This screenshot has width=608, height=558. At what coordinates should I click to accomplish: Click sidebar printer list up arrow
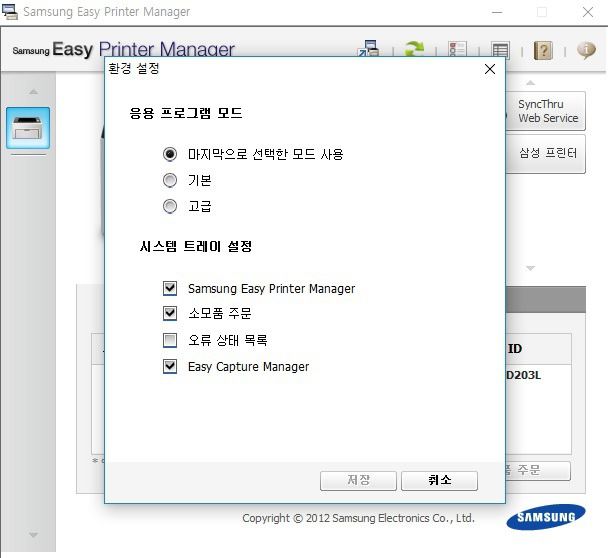pyautogui.click(x=33, y=92)
